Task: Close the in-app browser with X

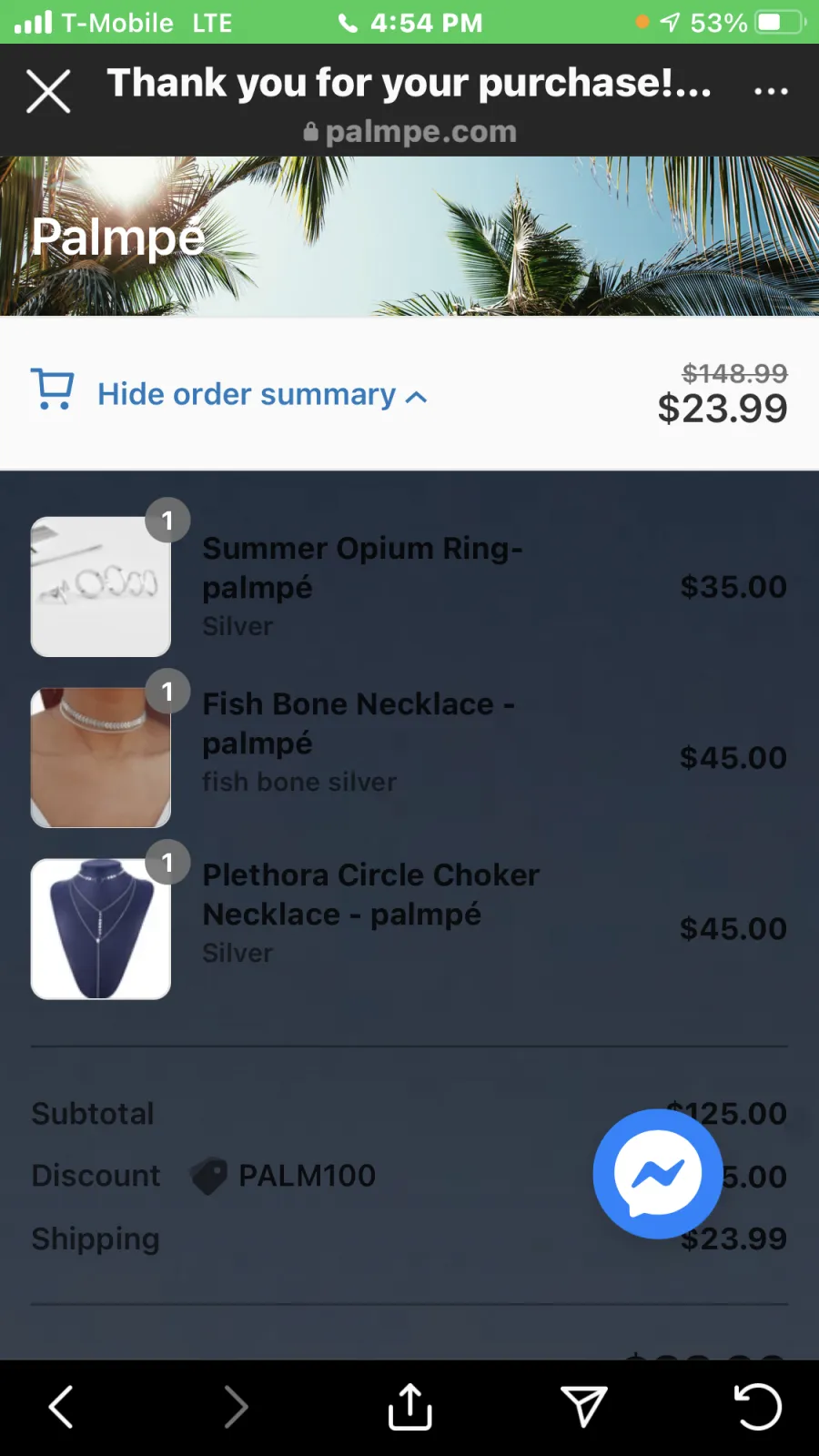Action: pos(48,91)
